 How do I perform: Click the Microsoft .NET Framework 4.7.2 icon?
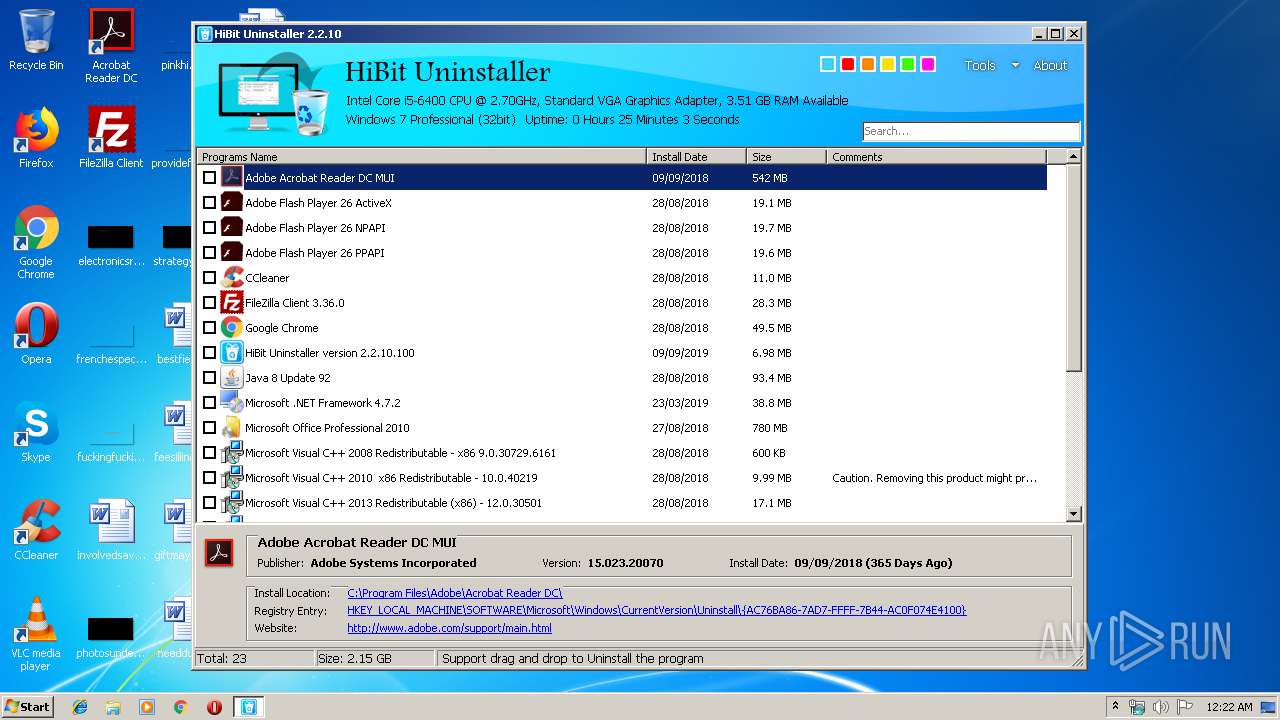pyautogui.click(x=232, y=402)
